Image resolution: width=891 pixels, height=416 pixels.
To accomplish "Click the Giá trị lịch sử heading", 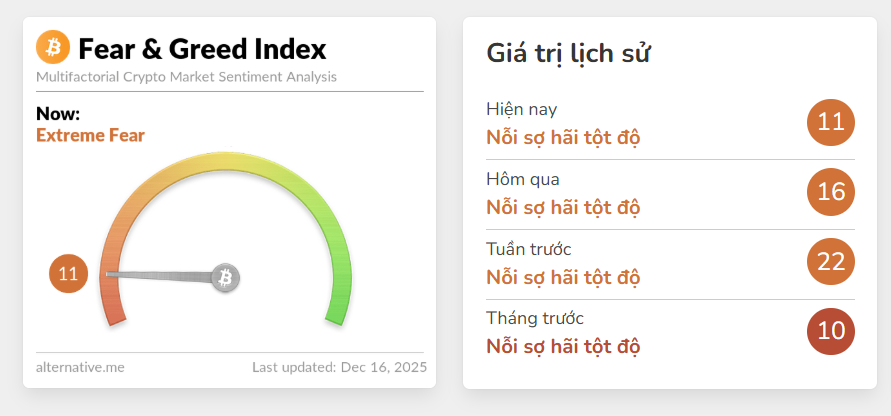I will pos(570,53).
